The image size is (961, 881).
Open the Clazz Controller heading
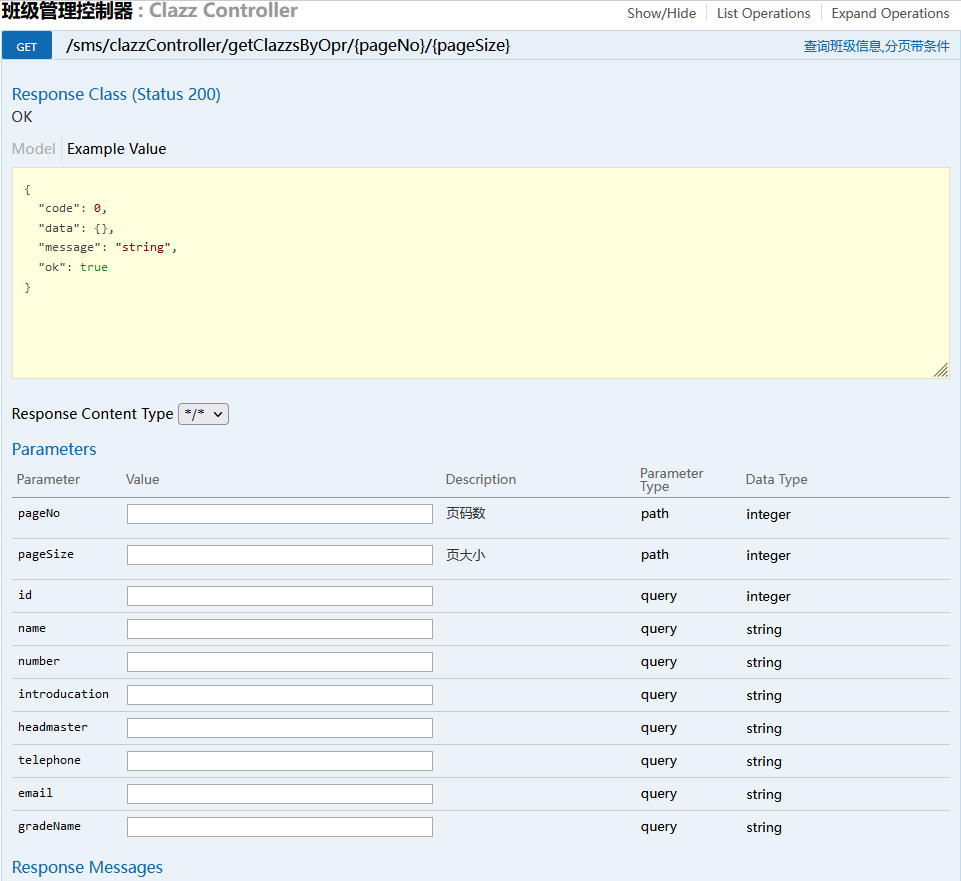[150, 10]
